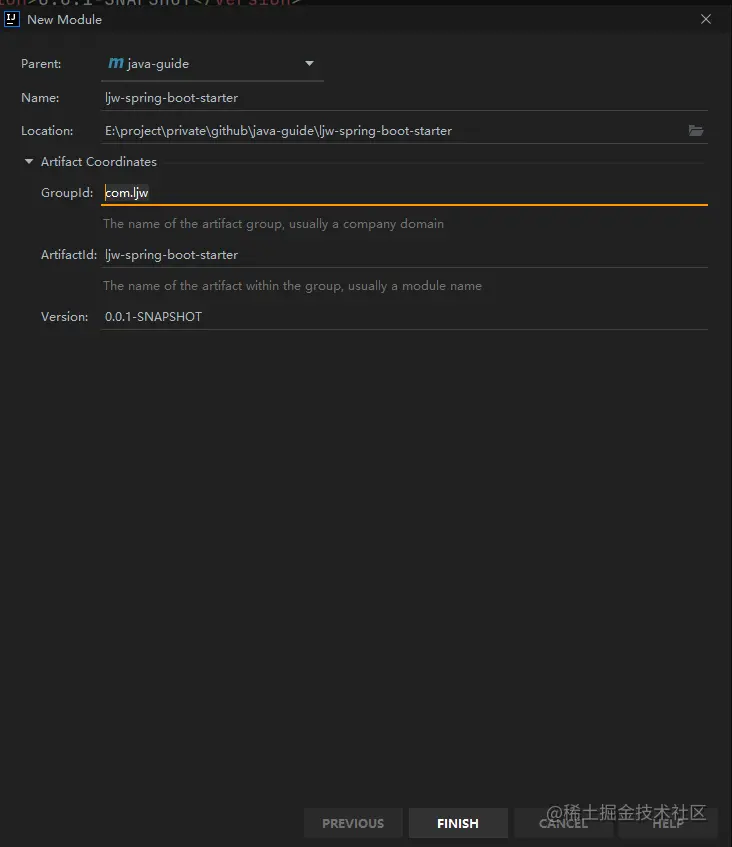Click the GroupId field containing com.ljw
The height and width of the screenshot is (847, 732).
404,193
